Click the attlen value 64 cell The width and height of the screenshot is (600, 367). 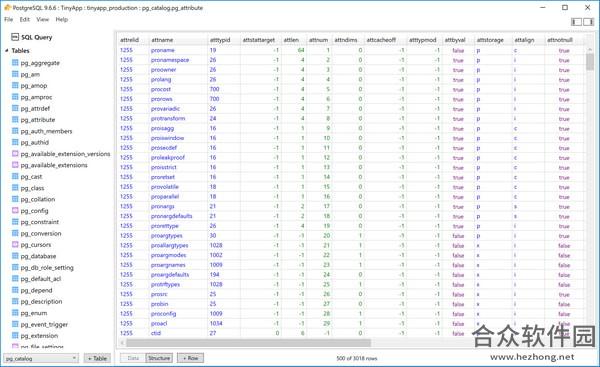point(294,50)
